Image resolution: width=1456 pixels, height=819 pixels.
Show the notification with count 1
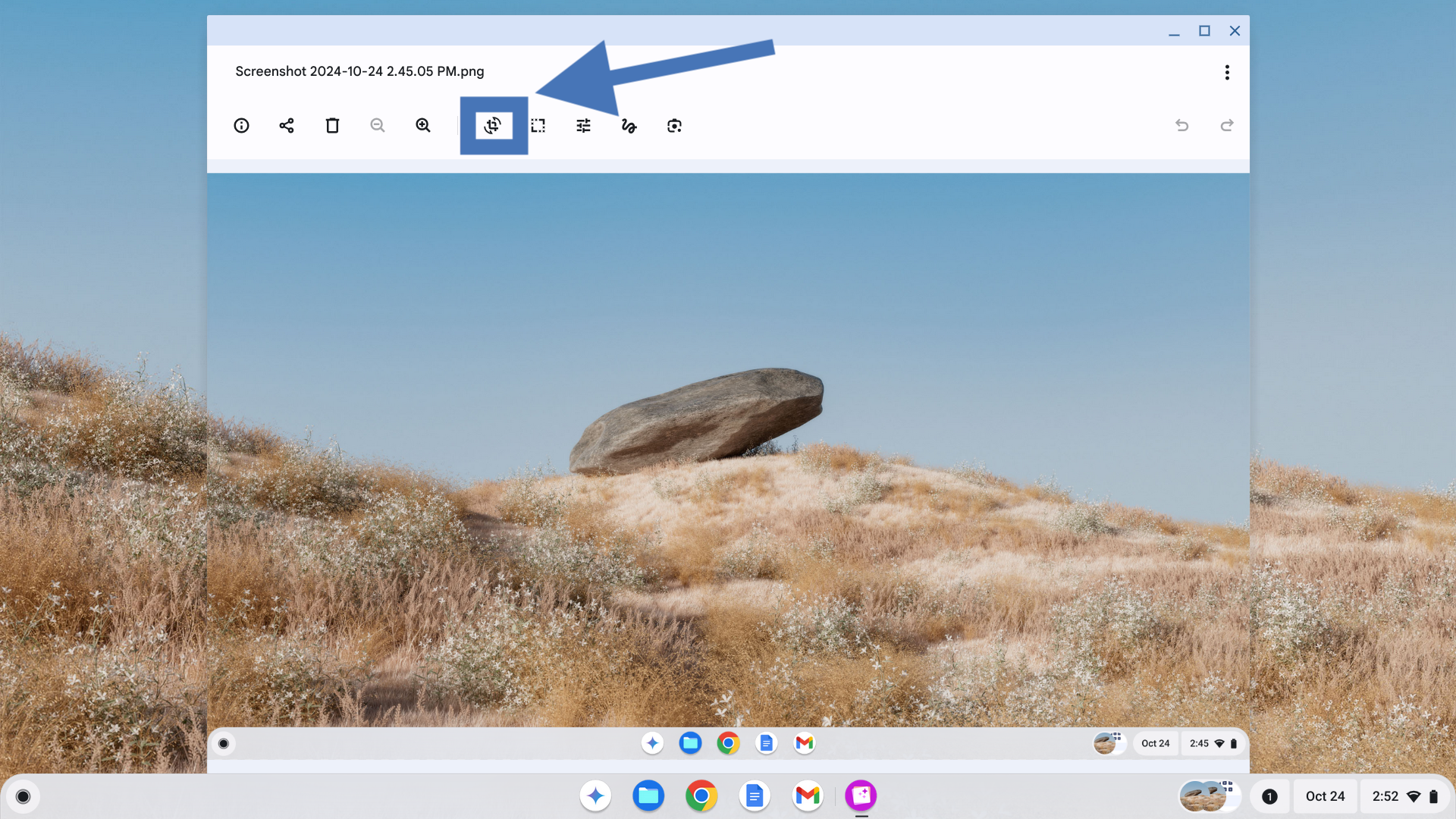(1269, 796)
